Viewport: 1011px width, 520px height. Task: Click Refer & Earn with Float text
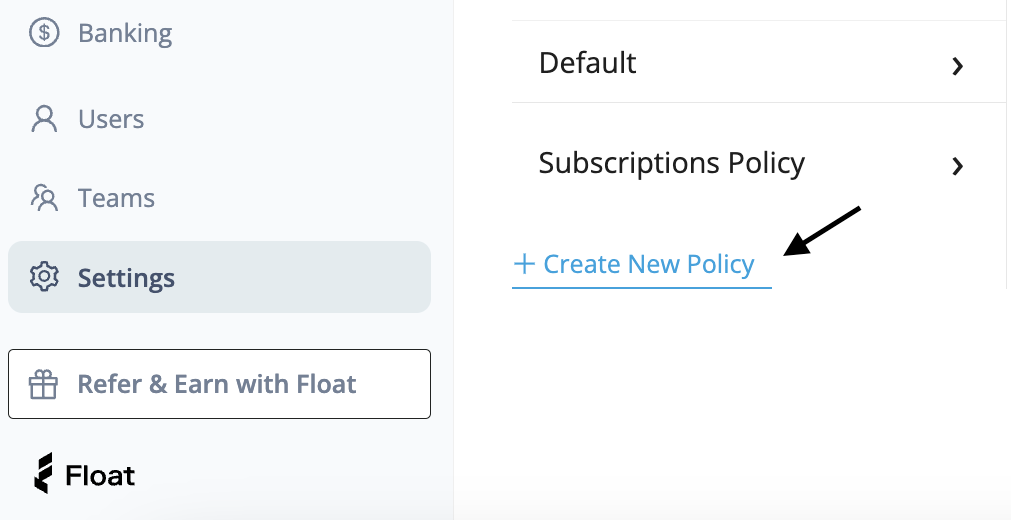(217, 384)
